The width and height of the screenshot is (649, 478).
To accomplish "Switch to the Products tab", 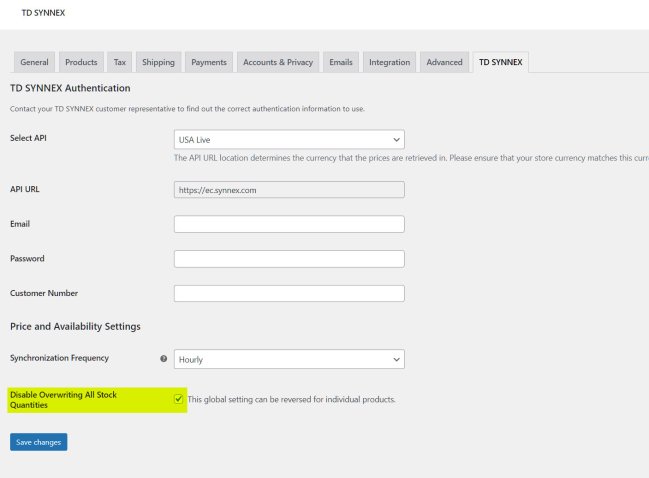I will coord(81,62).
